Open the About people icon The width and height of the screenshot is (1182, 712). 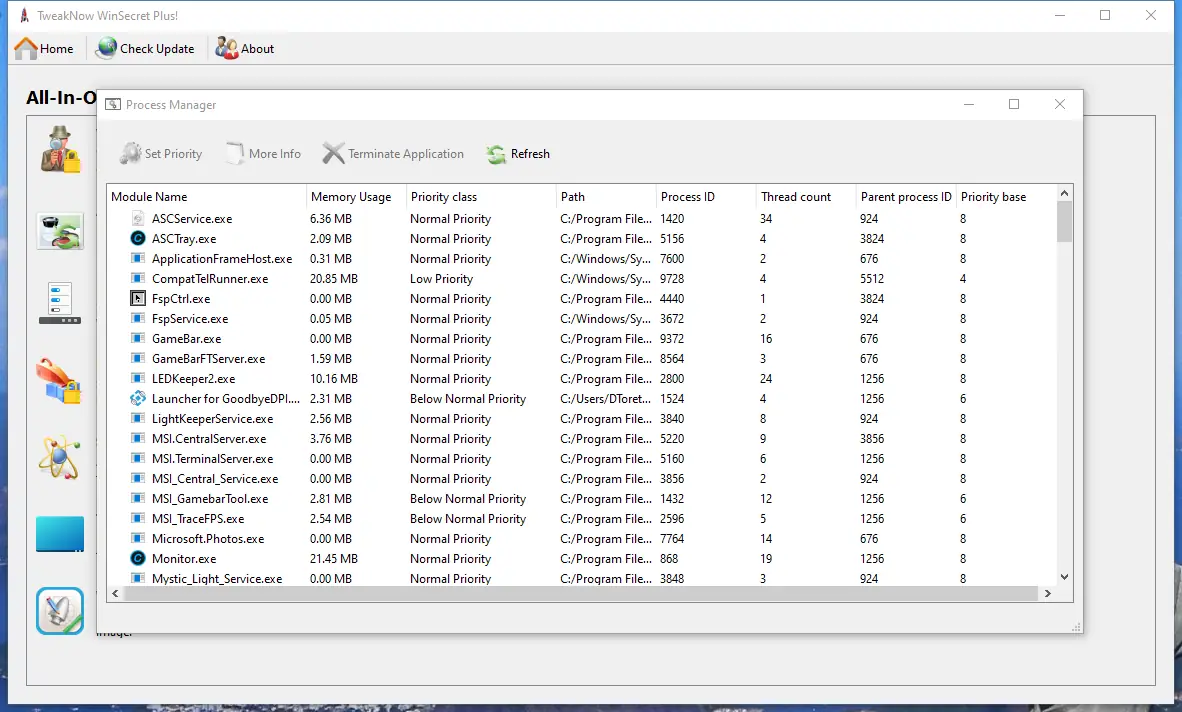[226, 48]
